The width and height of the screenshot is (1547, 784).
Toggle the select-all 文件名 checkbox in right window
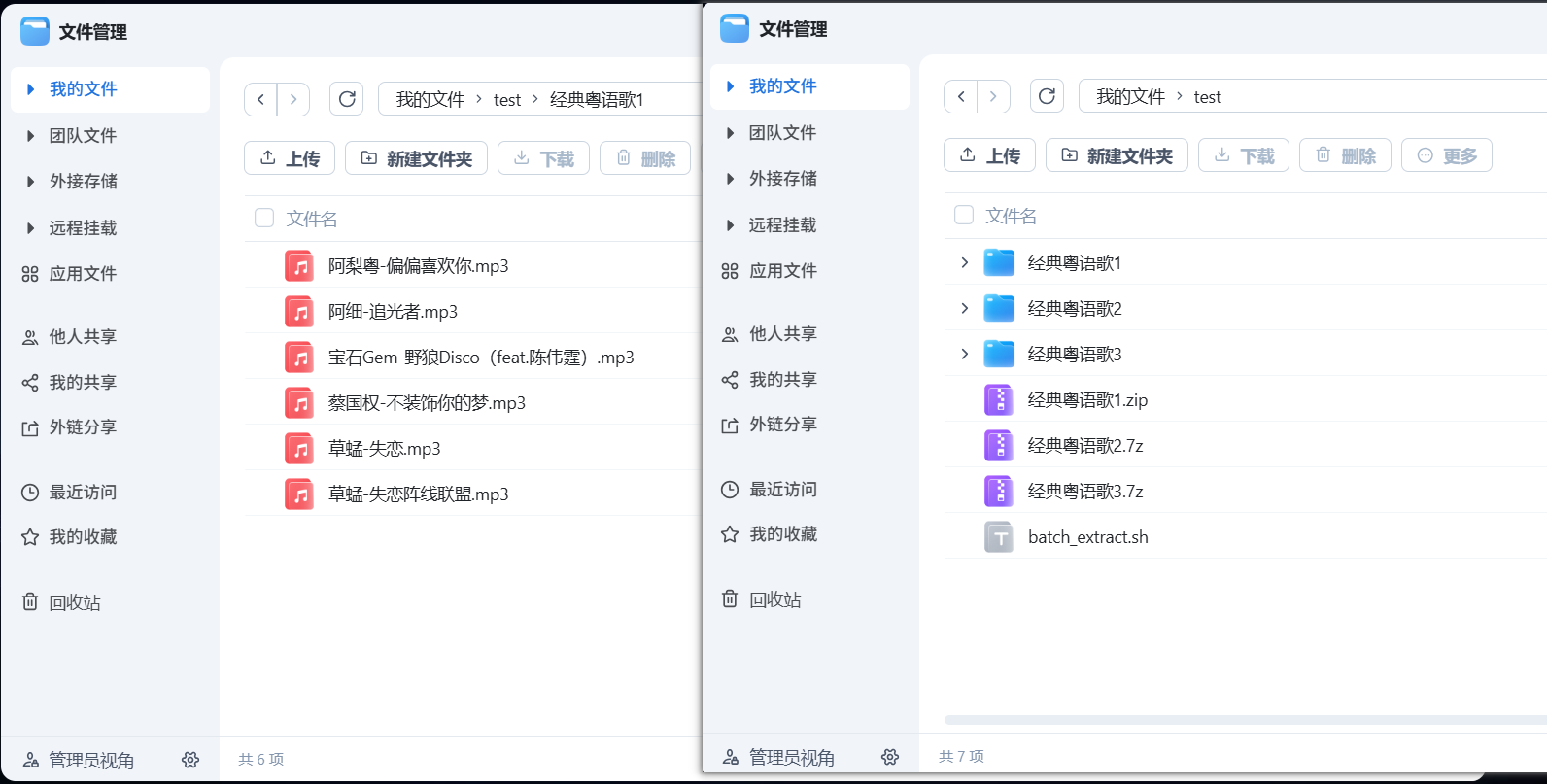(x=964, y=215)
